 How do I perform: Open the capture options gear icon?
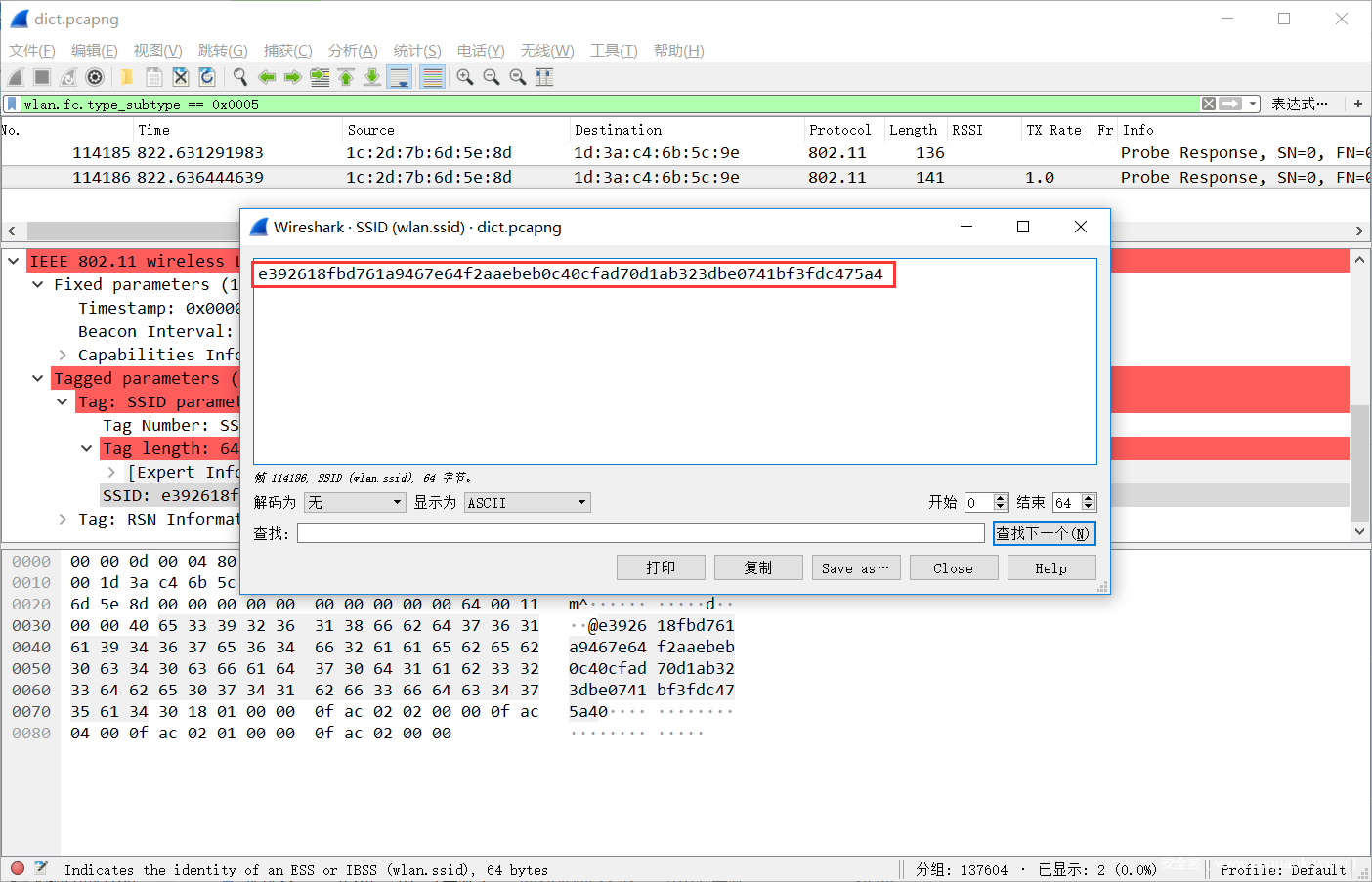[x=95, y=77]
